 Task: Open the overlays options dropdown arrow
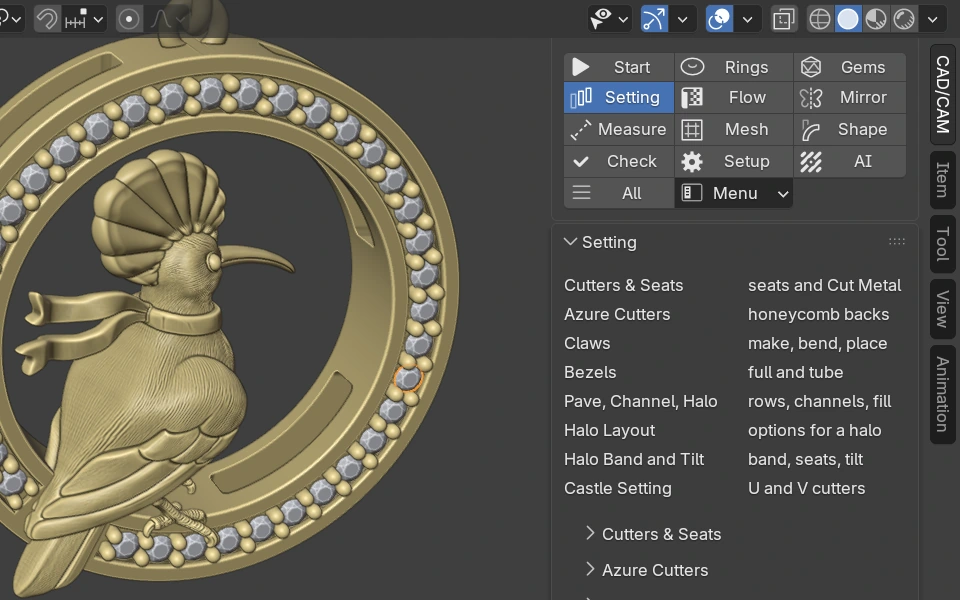point(748,19)
